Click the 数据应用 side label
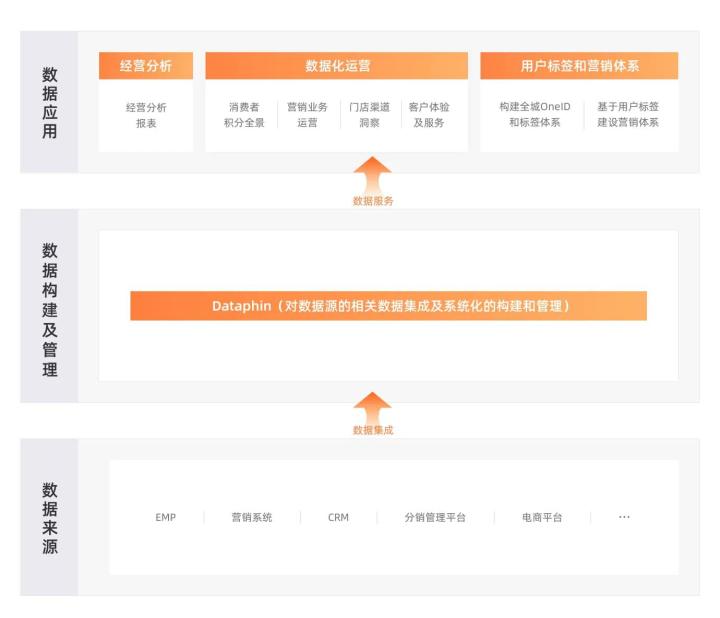 click(x=49, y=103)
